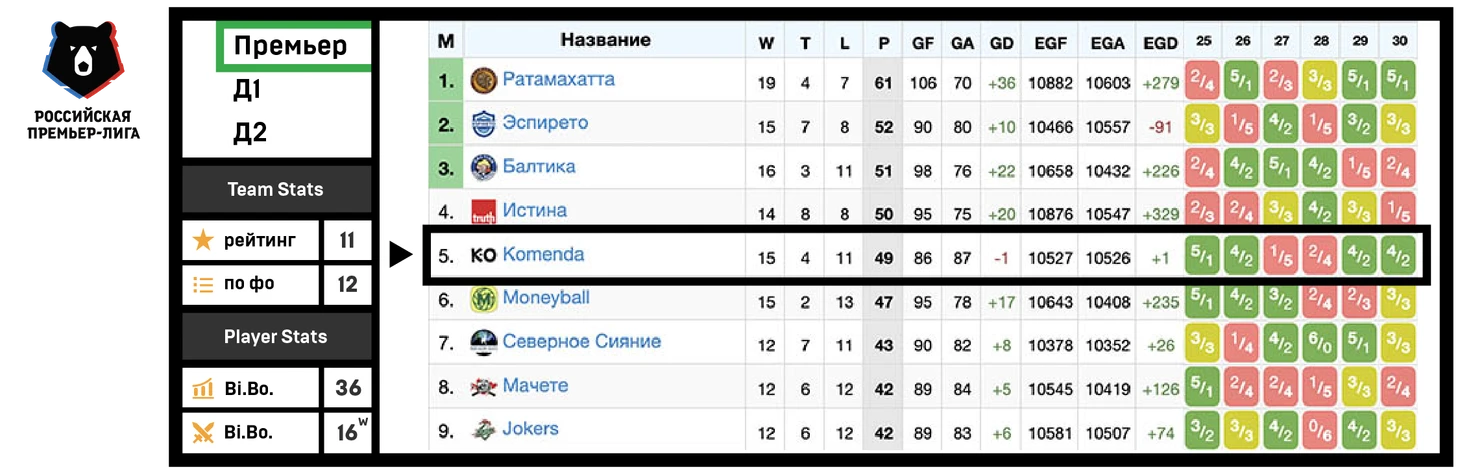Viewport: 1460px width, 474px height.
Task: Open the Komenda team link
Action: click(x=543, y=254)
